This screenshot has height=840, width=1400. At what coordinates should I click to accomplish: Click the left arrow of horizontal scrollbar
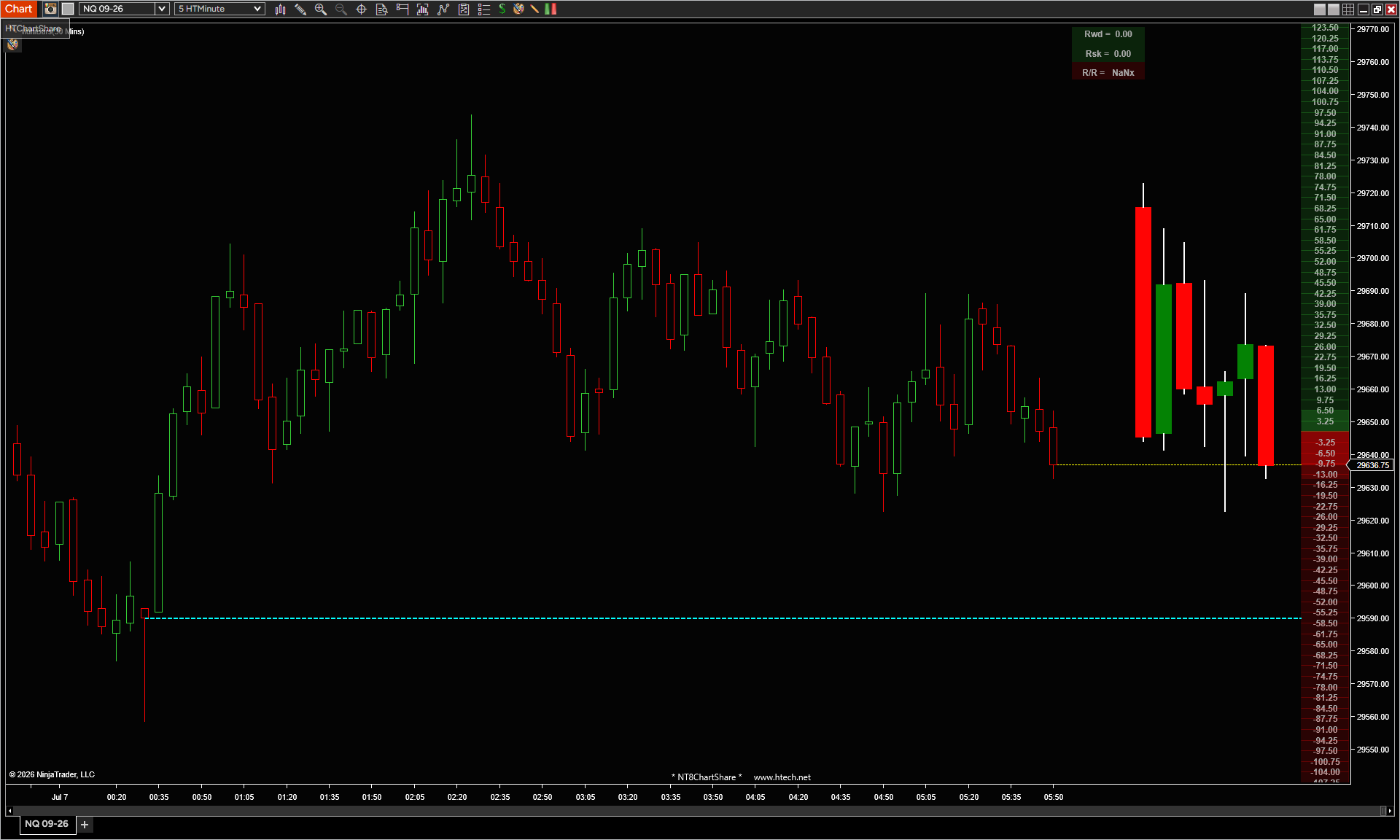[9, 811]
